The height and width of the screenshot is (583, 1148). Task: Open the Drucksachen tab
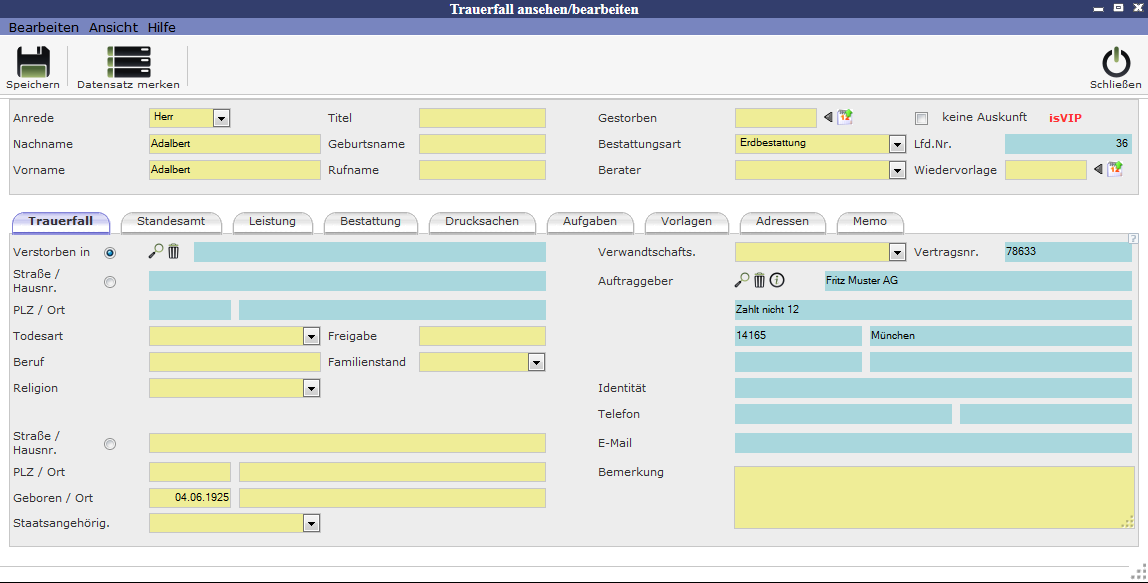point(482,221)
